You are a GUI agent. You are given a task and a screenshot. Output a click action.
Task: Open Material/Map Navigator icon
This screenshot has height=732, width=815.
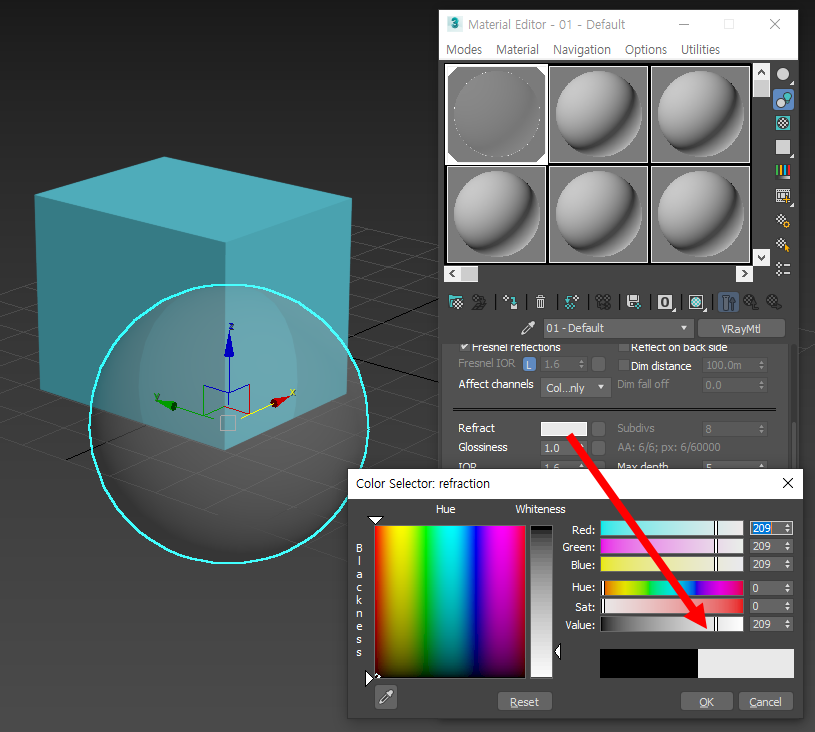click(783, 269)
